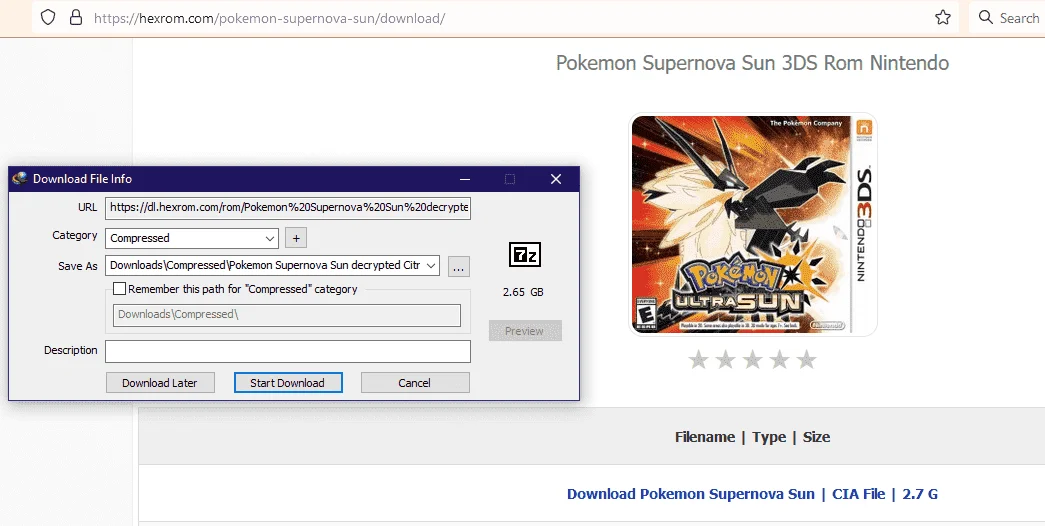Click the Start Download button

pyautogui.click(x=288, y=383)
